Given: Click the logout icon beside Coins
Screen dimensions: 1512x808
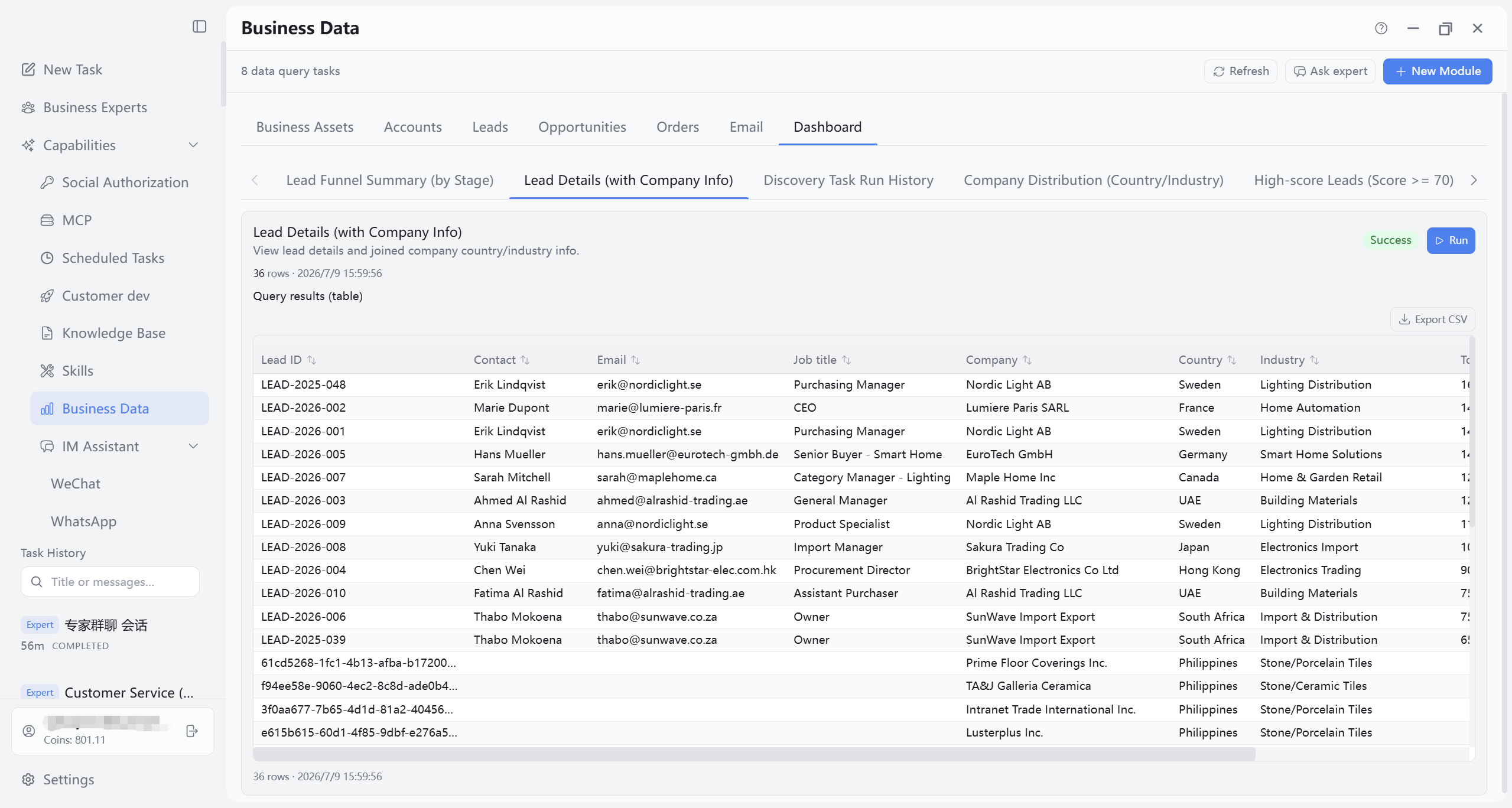Looking at the screenshot, I should pyautogui.click(x=192, y=731).
